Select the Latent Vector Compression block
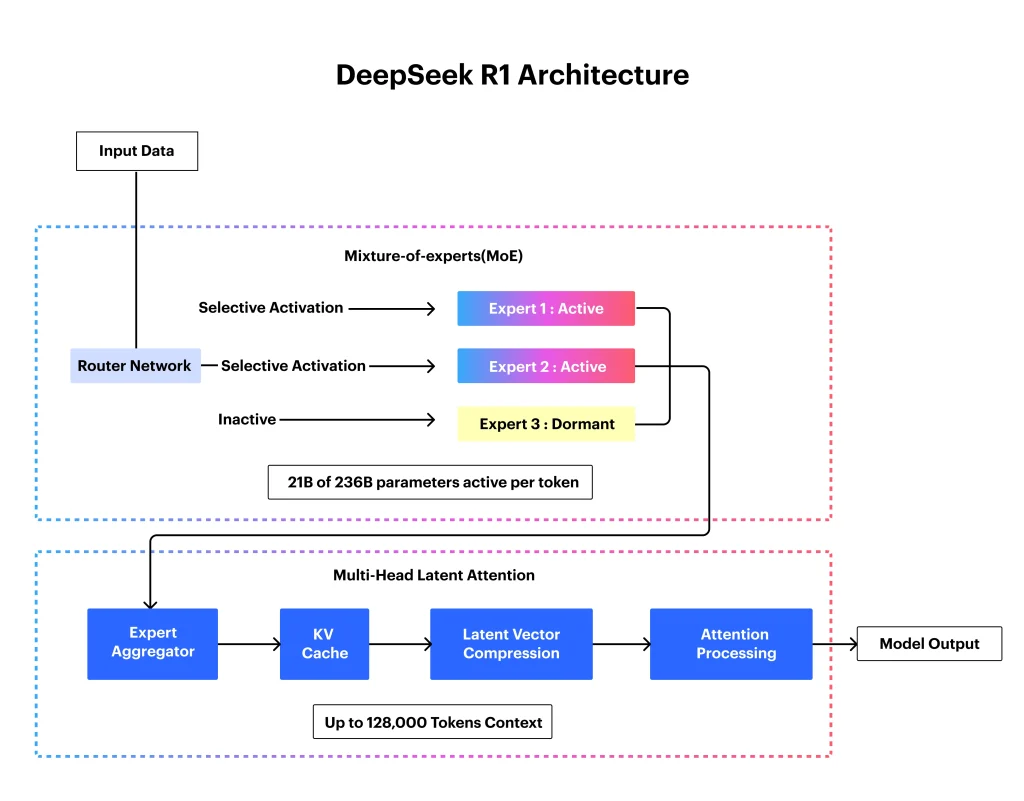Viewport: 1024px width, 801px height. 511,644
